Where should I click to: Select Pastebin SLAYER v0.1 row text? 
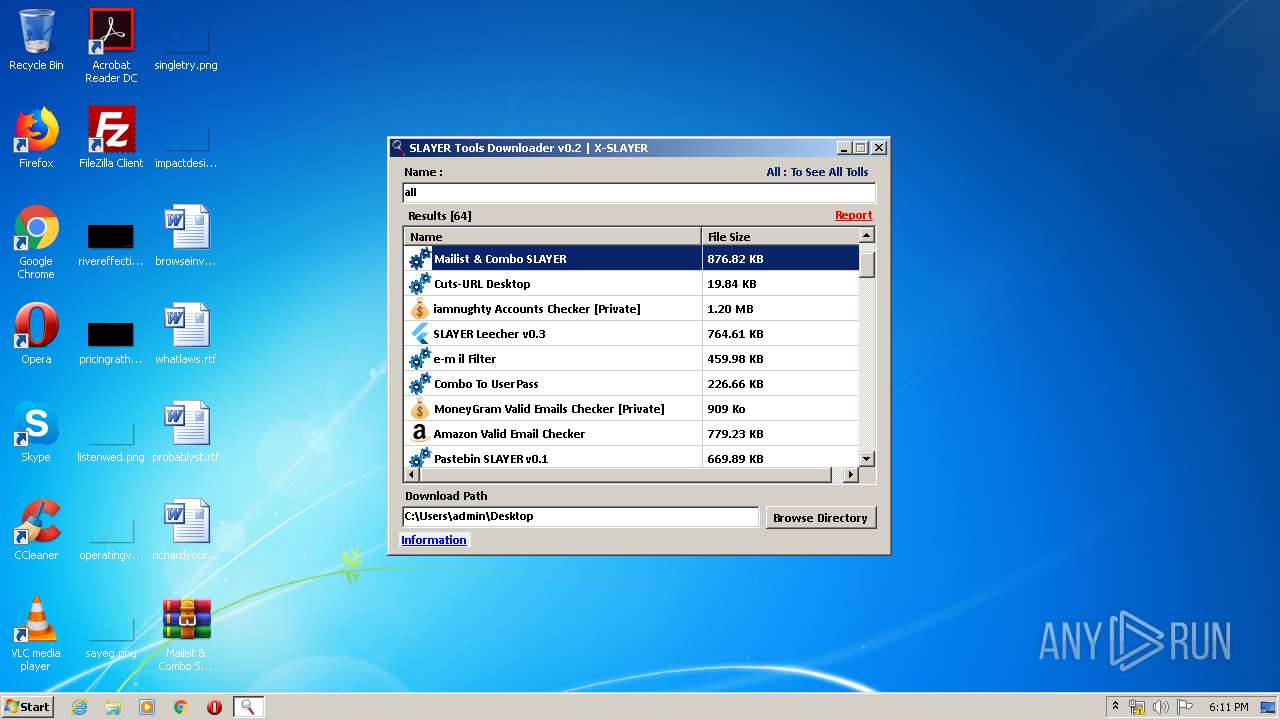click(491, 459)
